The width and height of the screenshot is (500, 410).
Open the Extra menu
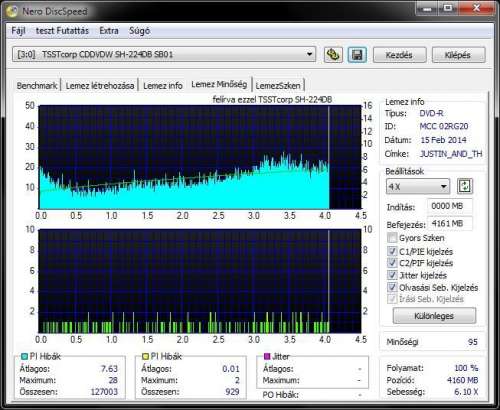109,31
